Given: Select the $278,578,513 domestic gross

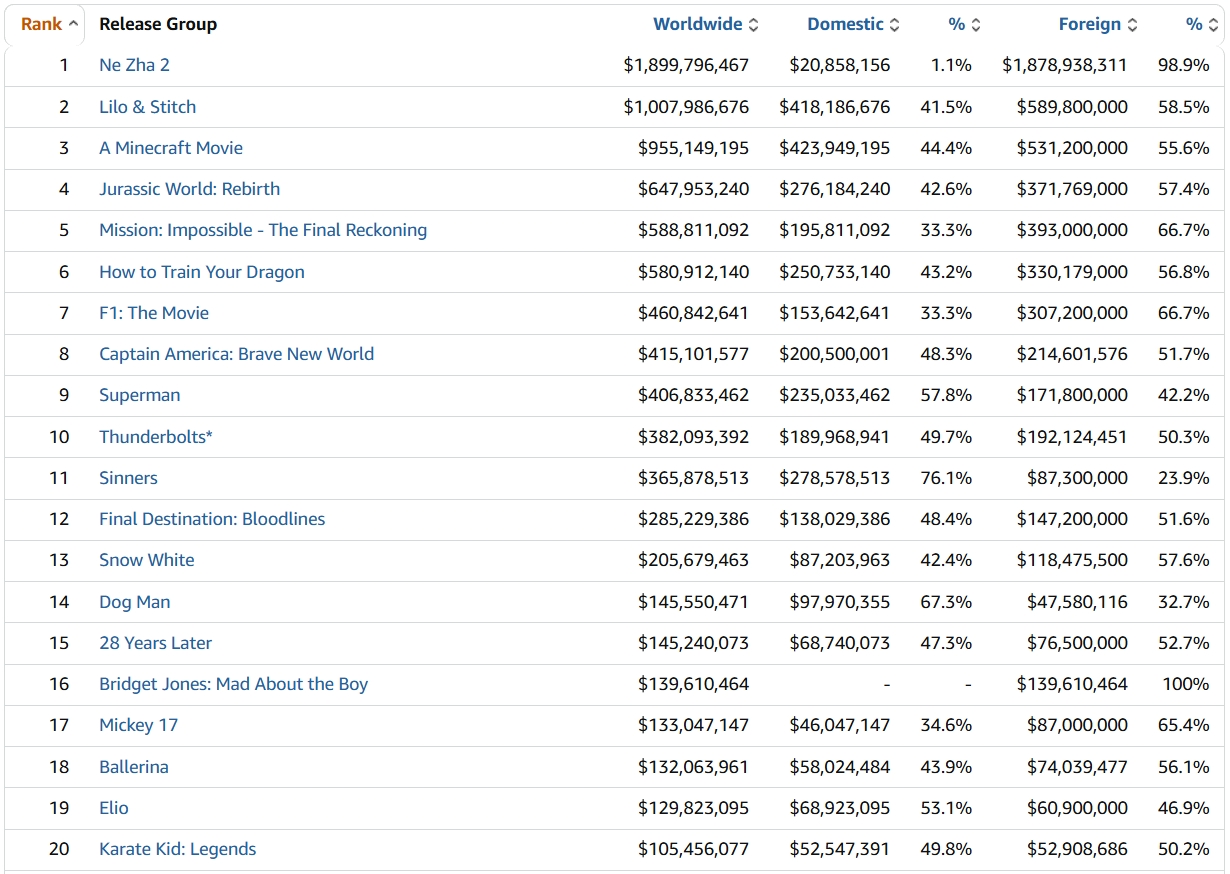Looking at the screenshot, I should (835, 478).
